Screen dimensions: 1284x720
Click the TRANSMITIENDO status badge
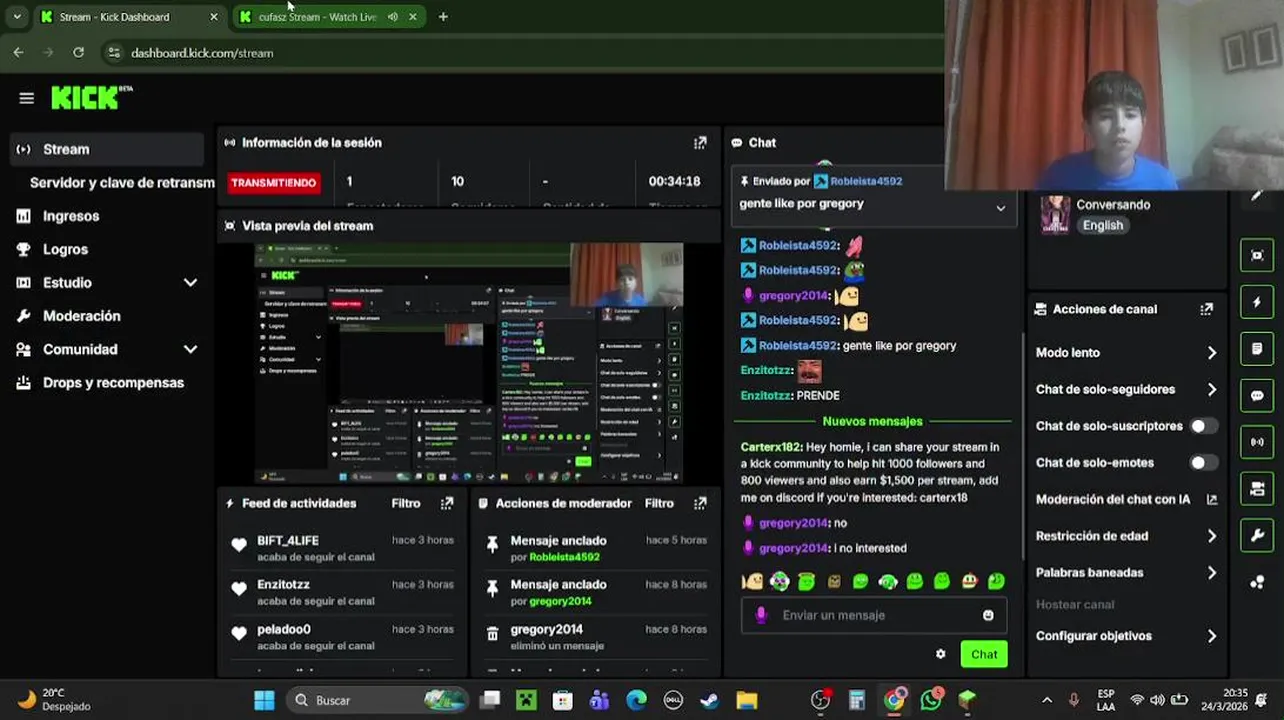click(273, 182)
